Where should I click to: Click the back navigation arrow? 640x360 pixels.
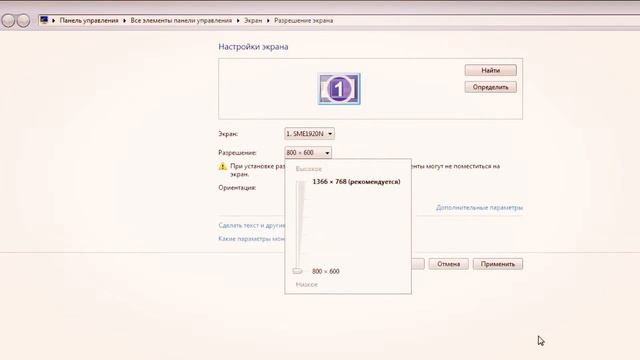point(8,20)
